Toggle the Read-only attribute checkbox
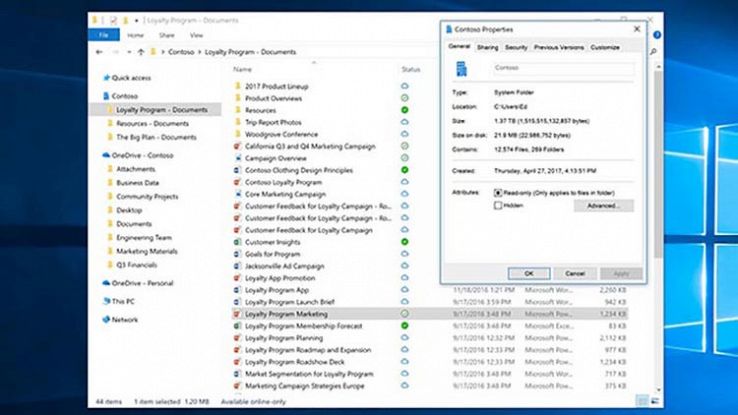 (498, 193)
